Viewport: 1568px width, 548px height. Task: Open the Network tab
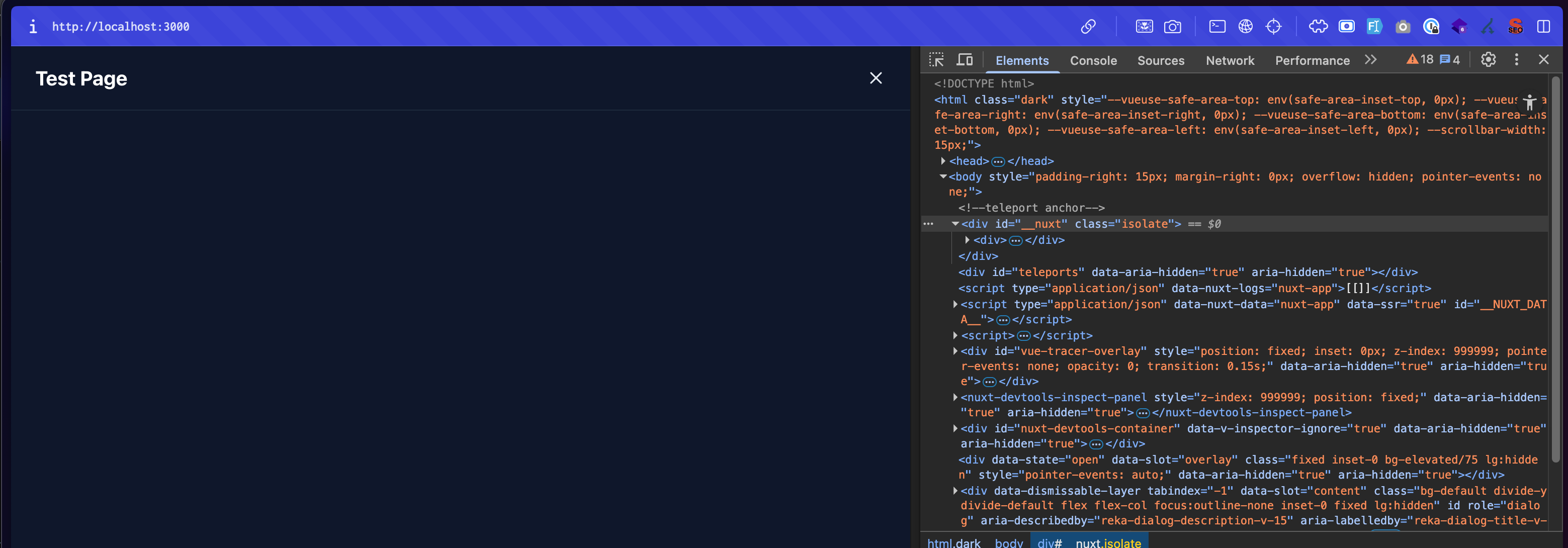(1230, 60)
